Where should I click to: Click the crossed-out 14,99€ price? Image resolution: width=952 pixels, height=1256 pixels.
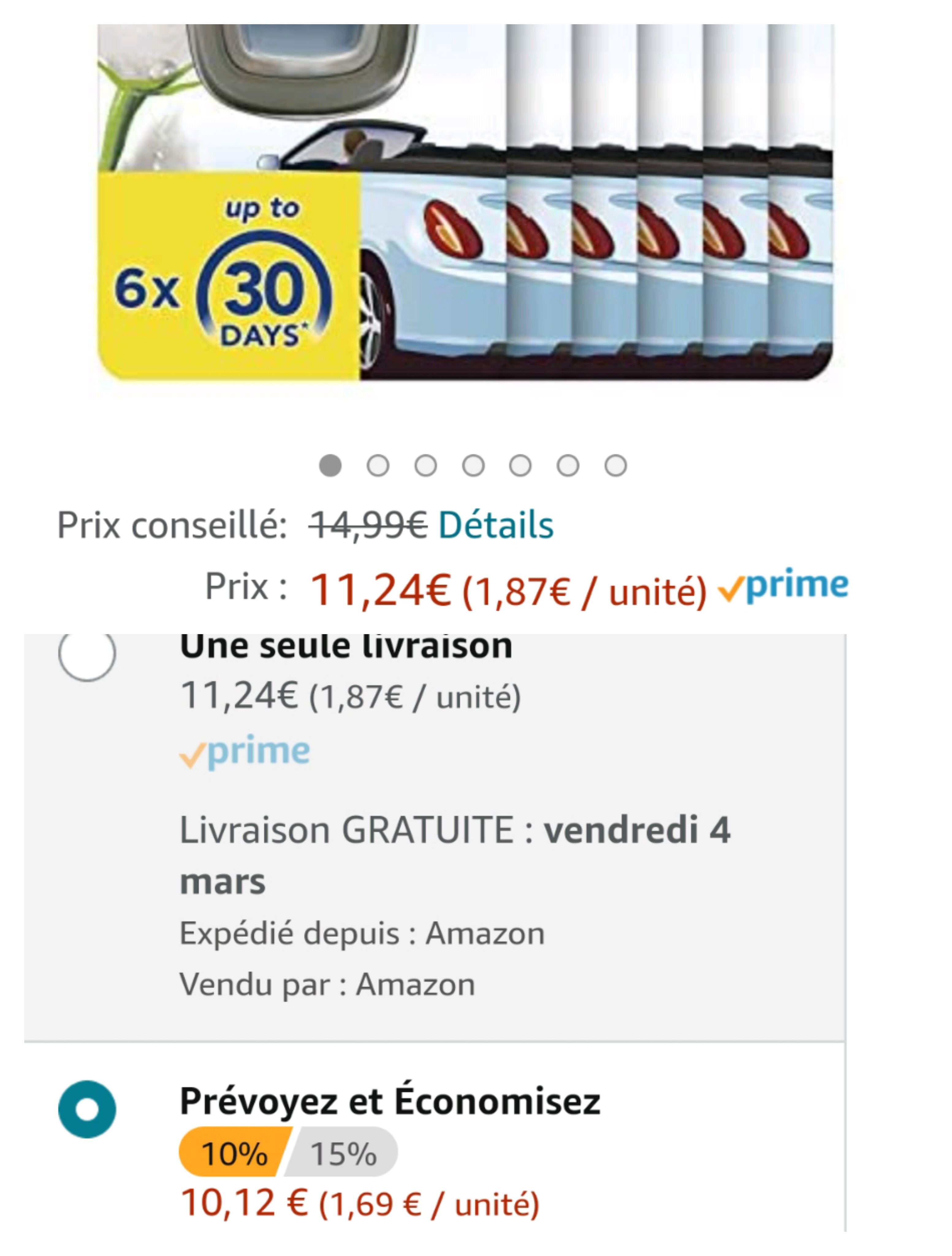pos(368,525)
